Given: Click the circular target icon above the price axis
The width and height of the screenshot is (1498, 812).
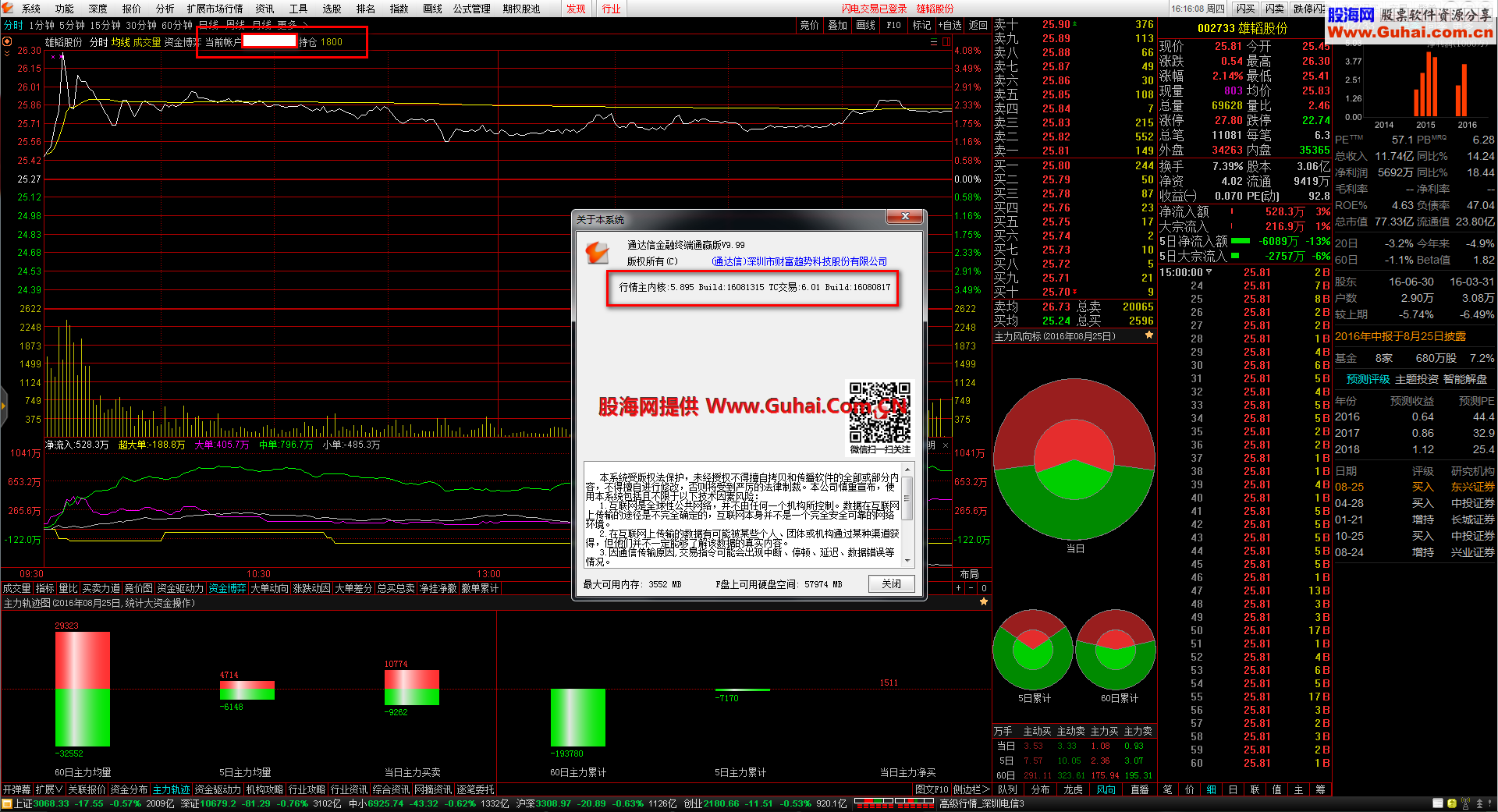Looking at the screenshot, I should 8,41.
